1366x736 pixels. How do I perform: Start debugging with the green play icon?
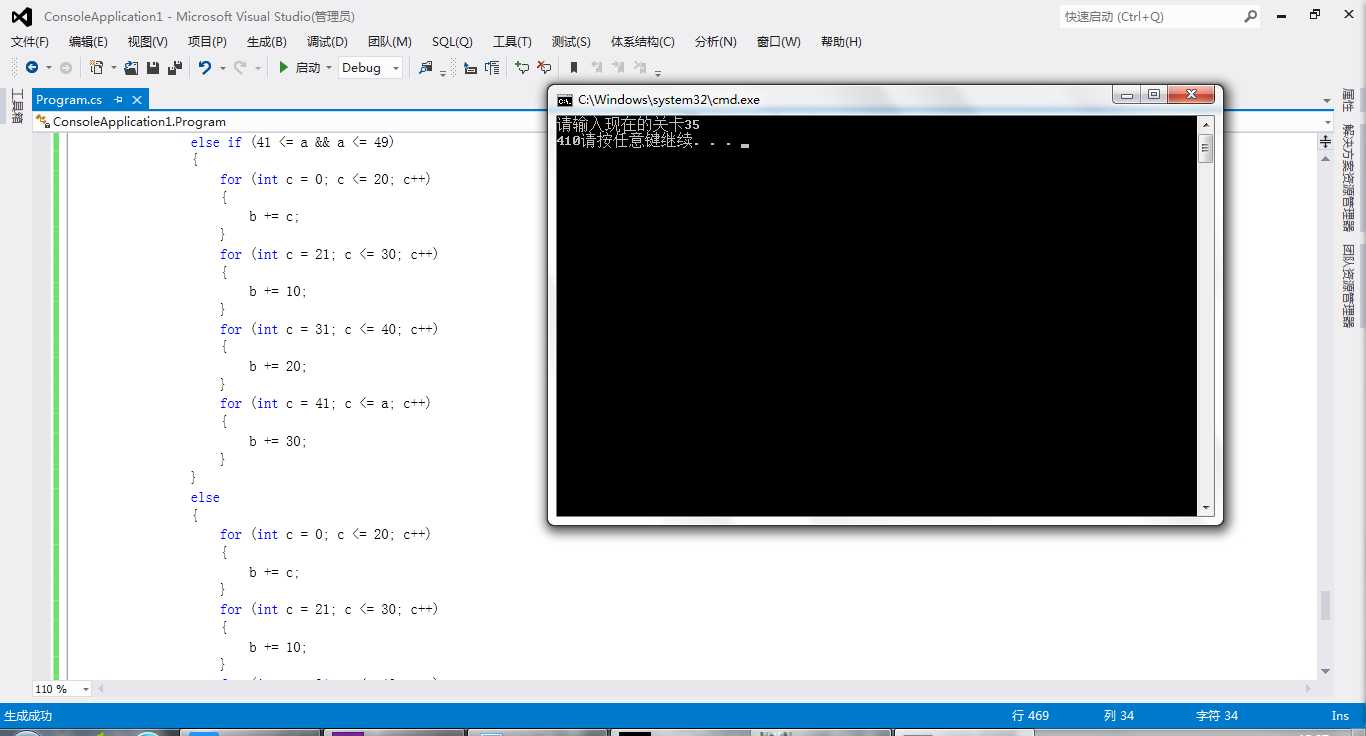(x=284, y=67)
